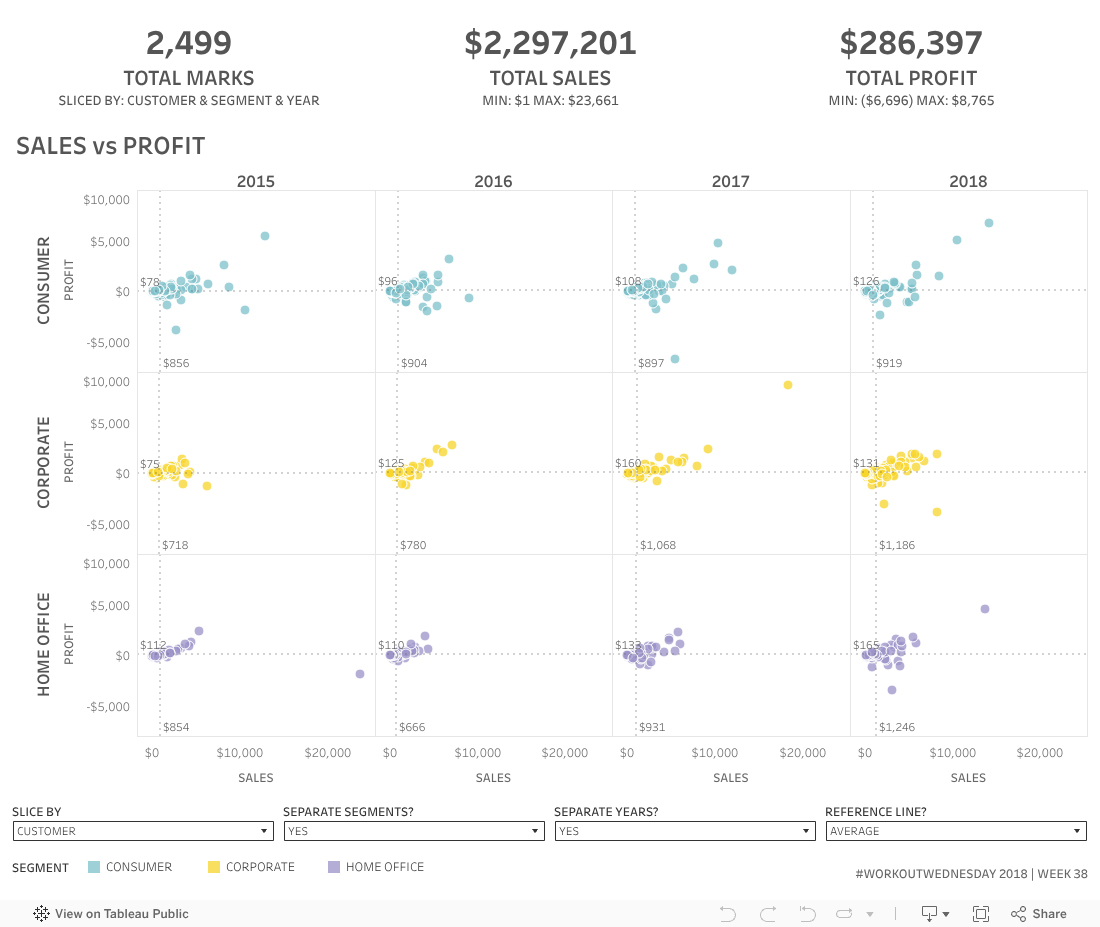The image size is (1100, 927).
Task: Click the 2015 column header
Action: (256, 181)
